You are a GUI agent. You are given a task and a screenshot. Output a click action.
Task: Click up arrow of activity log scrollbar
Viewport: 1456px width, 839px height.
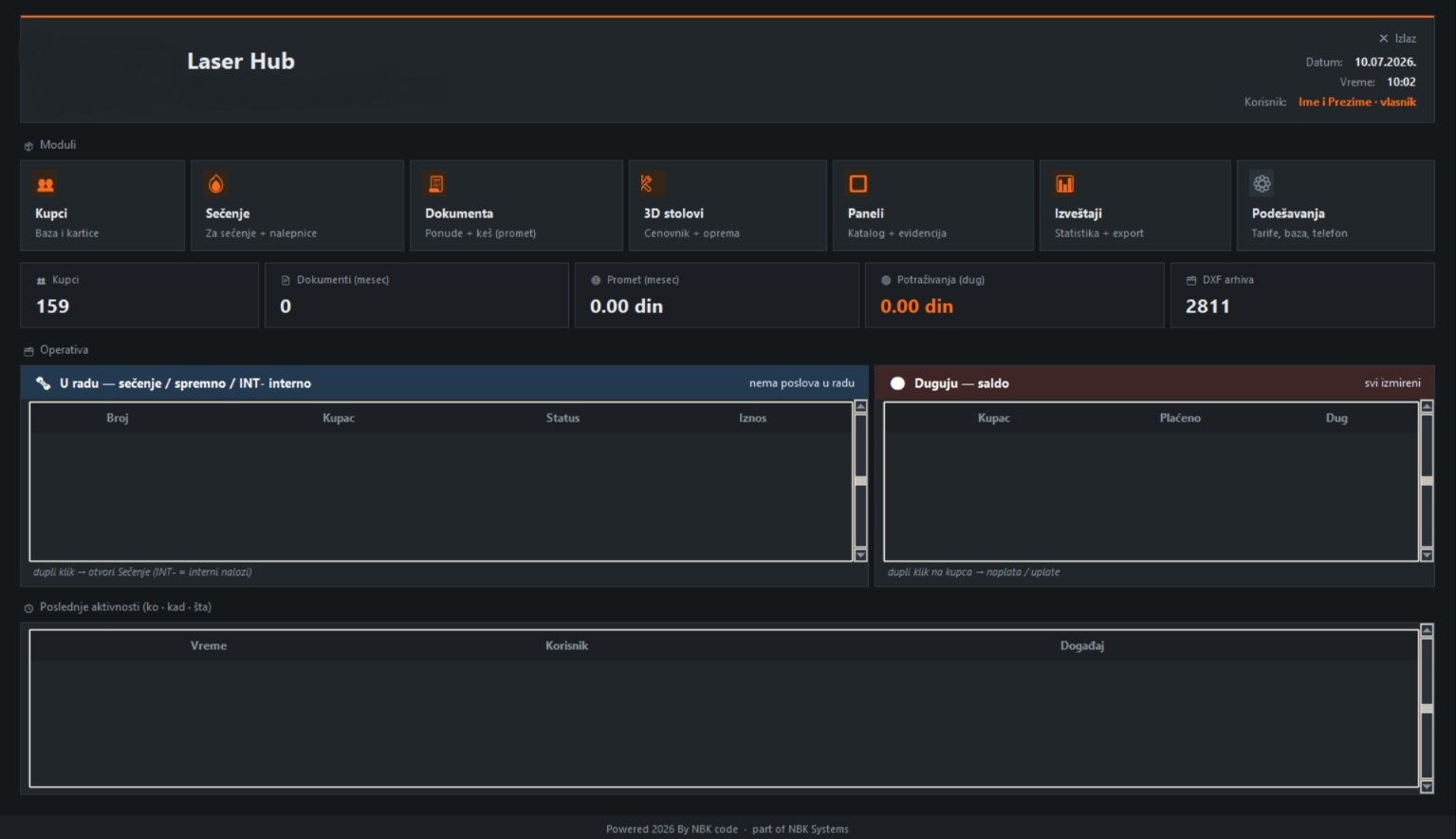1427,631
